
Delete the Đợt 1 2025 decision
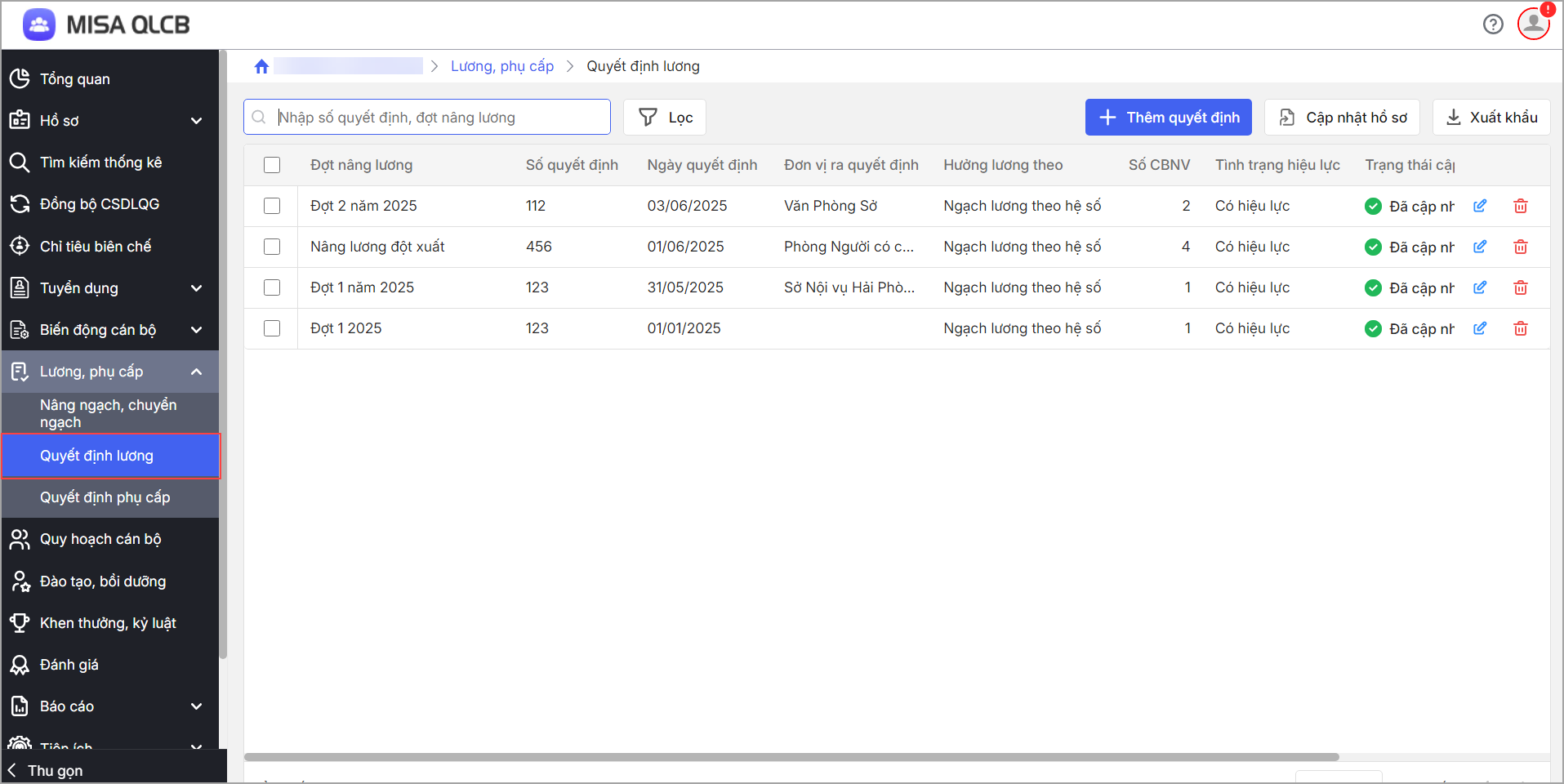(1520, 328)
